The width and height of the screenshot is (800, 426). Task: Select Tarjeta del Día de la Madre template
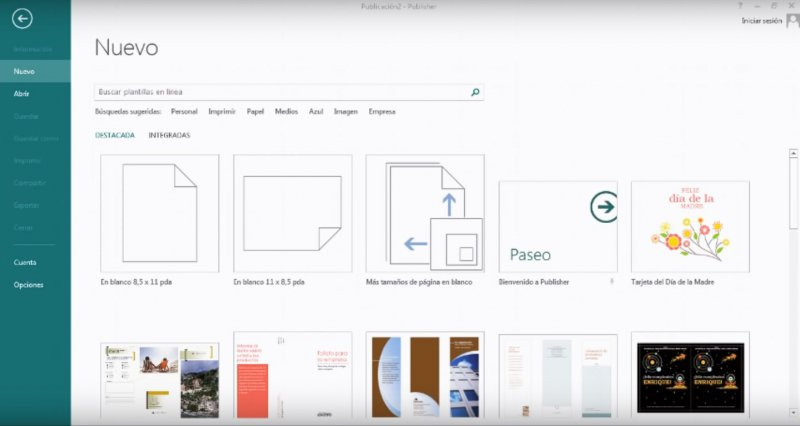690,227
